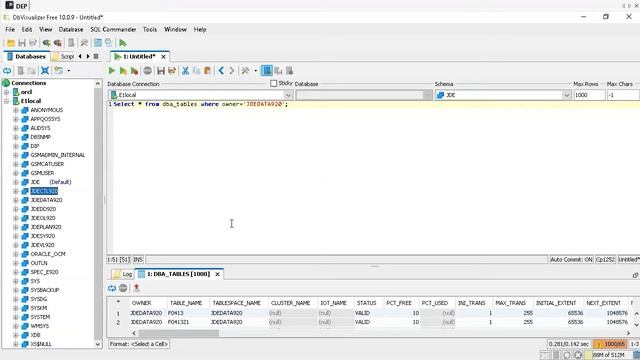Click the list icon next to Scripts tab arrows

pyautogui.click(x=96, y=56)
